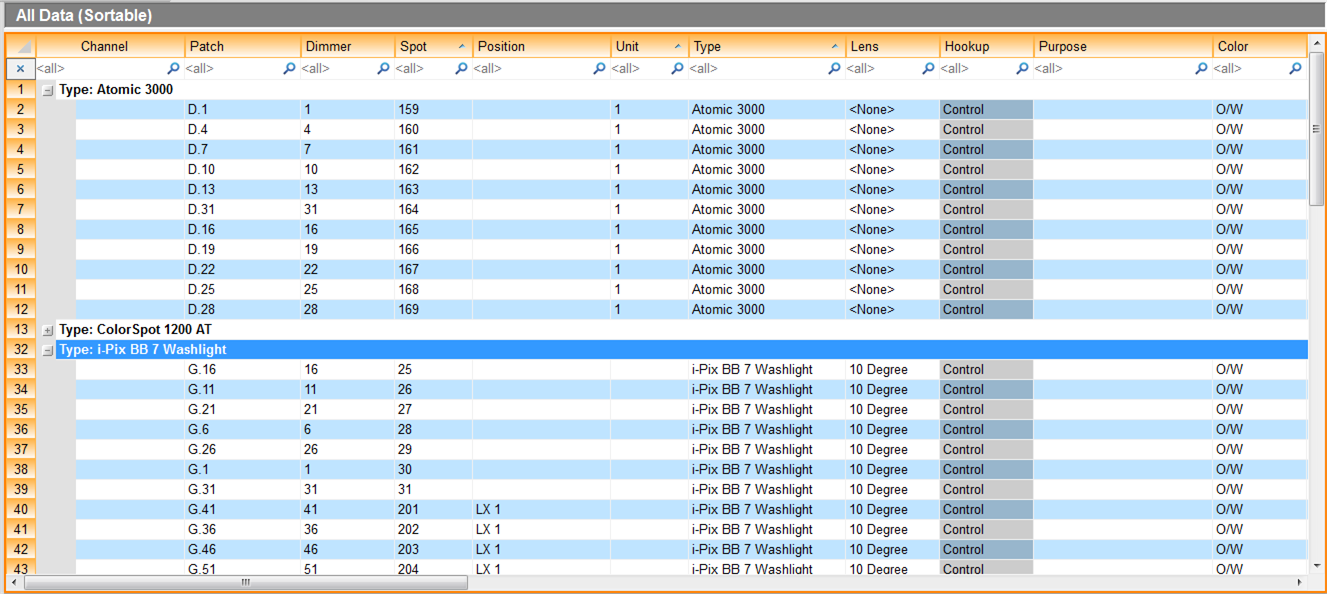Expand the Type: ColorSpot 1200 AT group

(46, 329)
